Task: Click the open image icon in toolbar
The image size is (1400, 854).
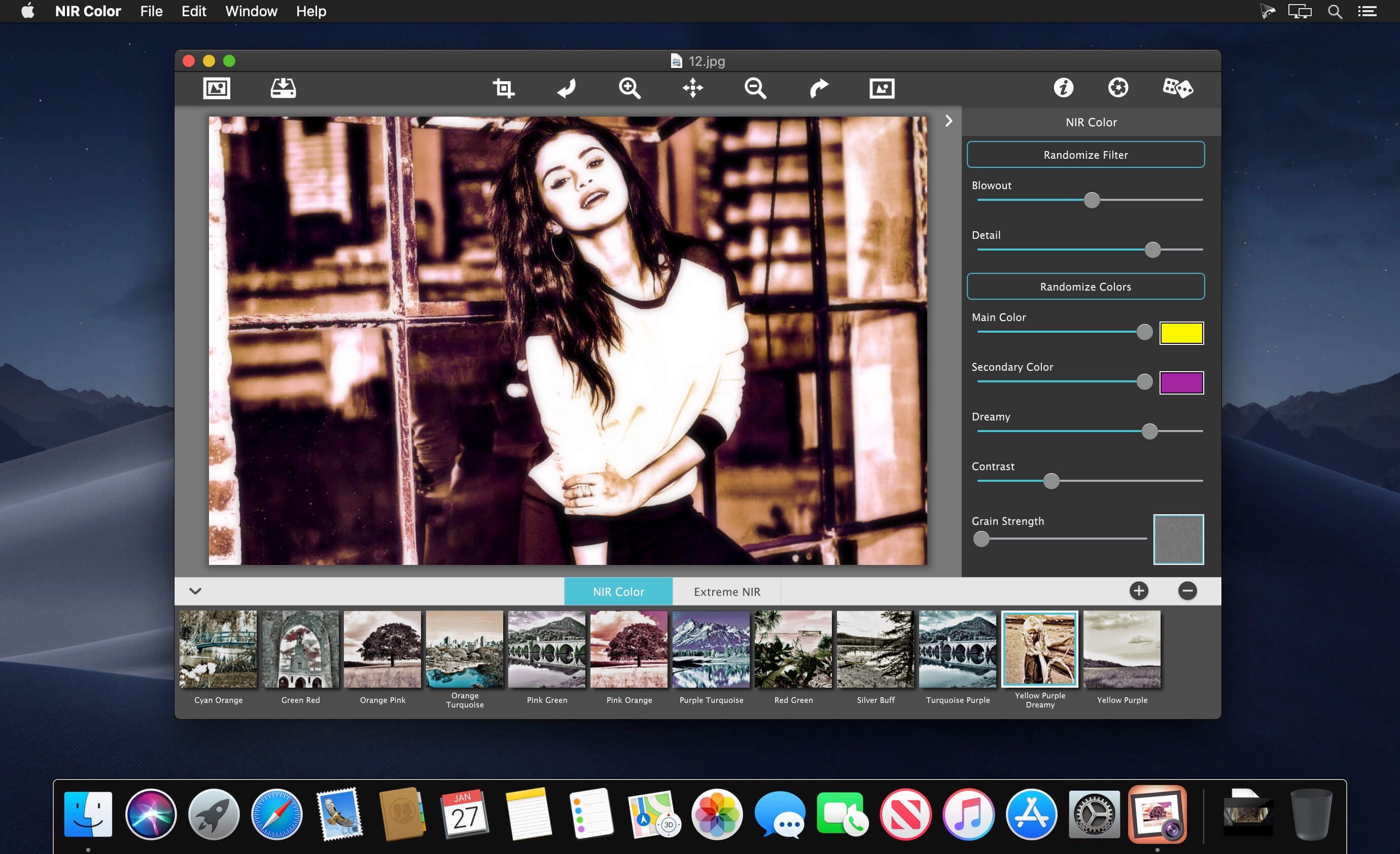Action: click(x=217, y=88)
